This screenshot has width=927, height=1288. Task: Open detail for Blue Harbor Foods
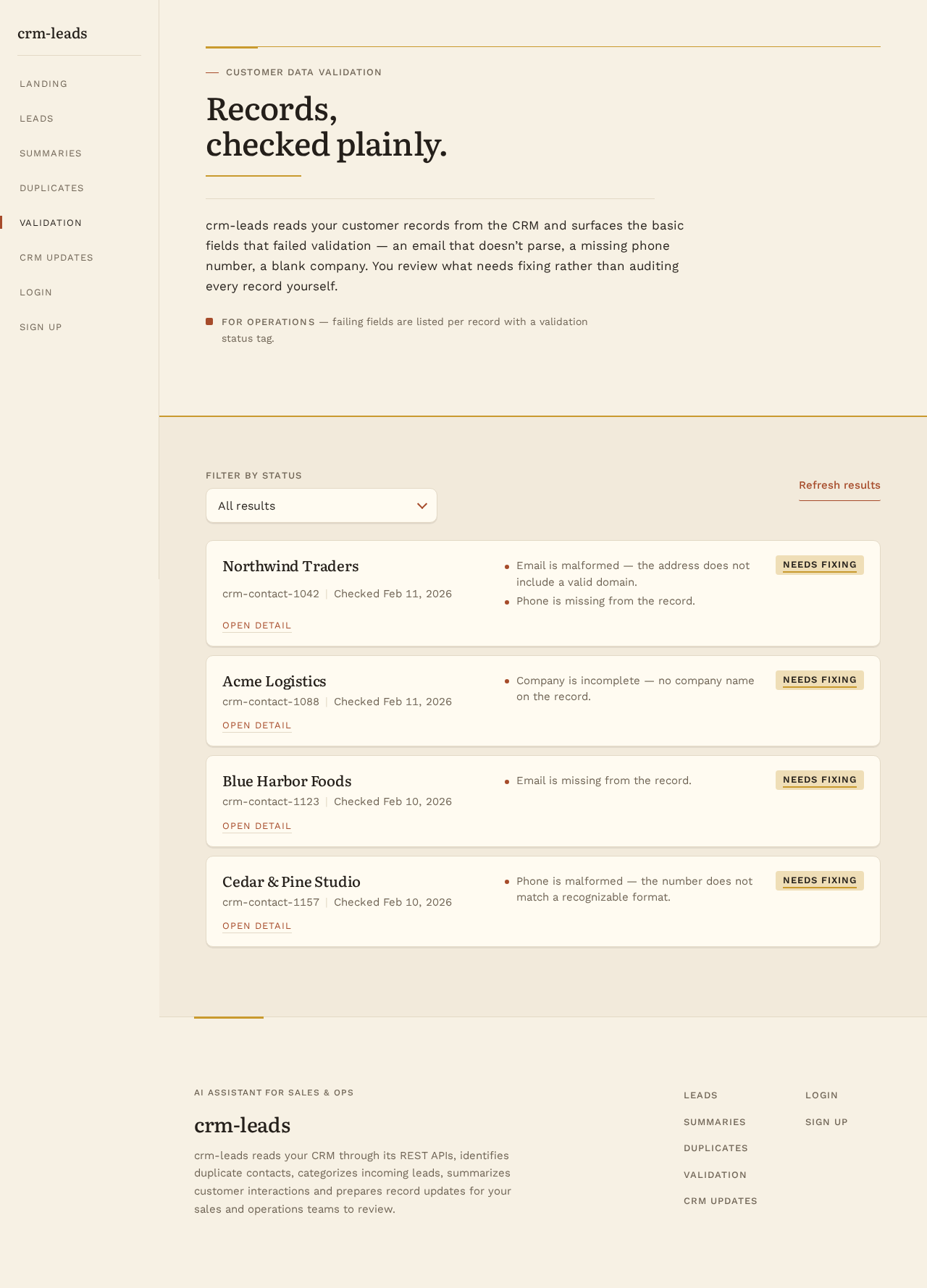coord(256,826)
